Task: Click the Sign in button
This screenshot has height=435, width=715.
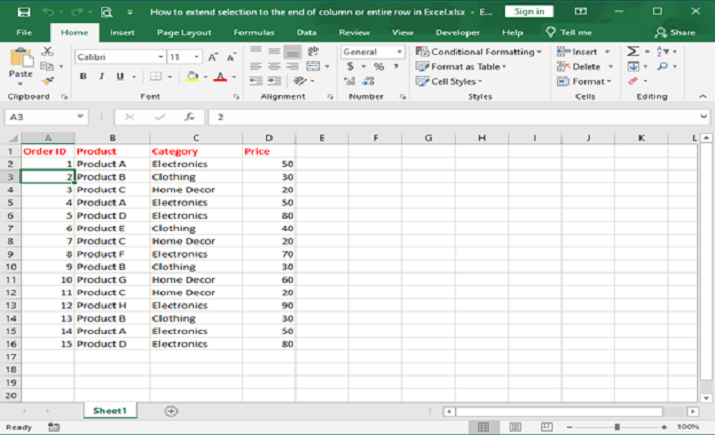Action: coord(529,12)
